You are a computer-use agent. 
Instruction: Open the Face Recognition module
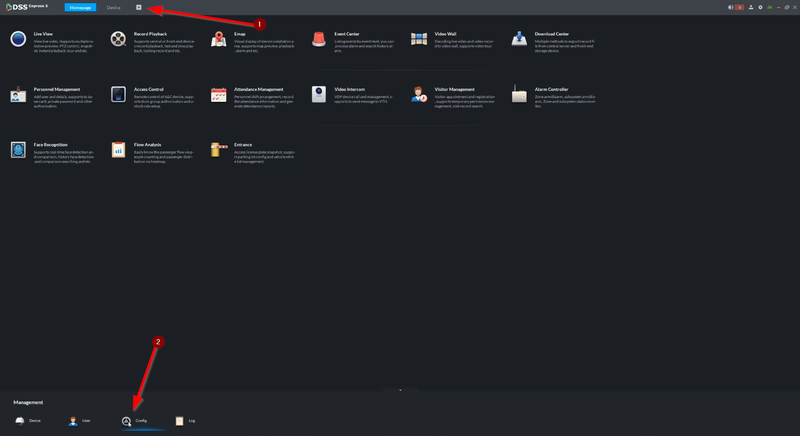51,151
